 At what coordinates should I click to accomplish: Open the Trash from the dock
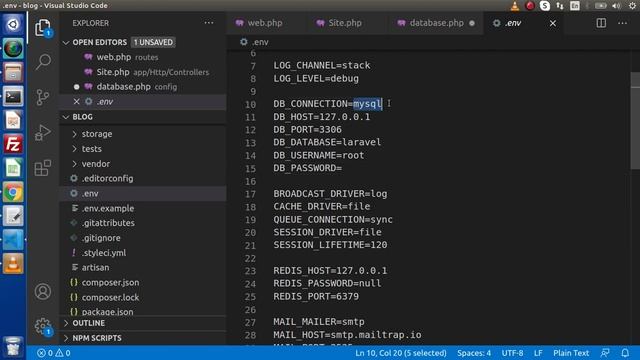13,346
